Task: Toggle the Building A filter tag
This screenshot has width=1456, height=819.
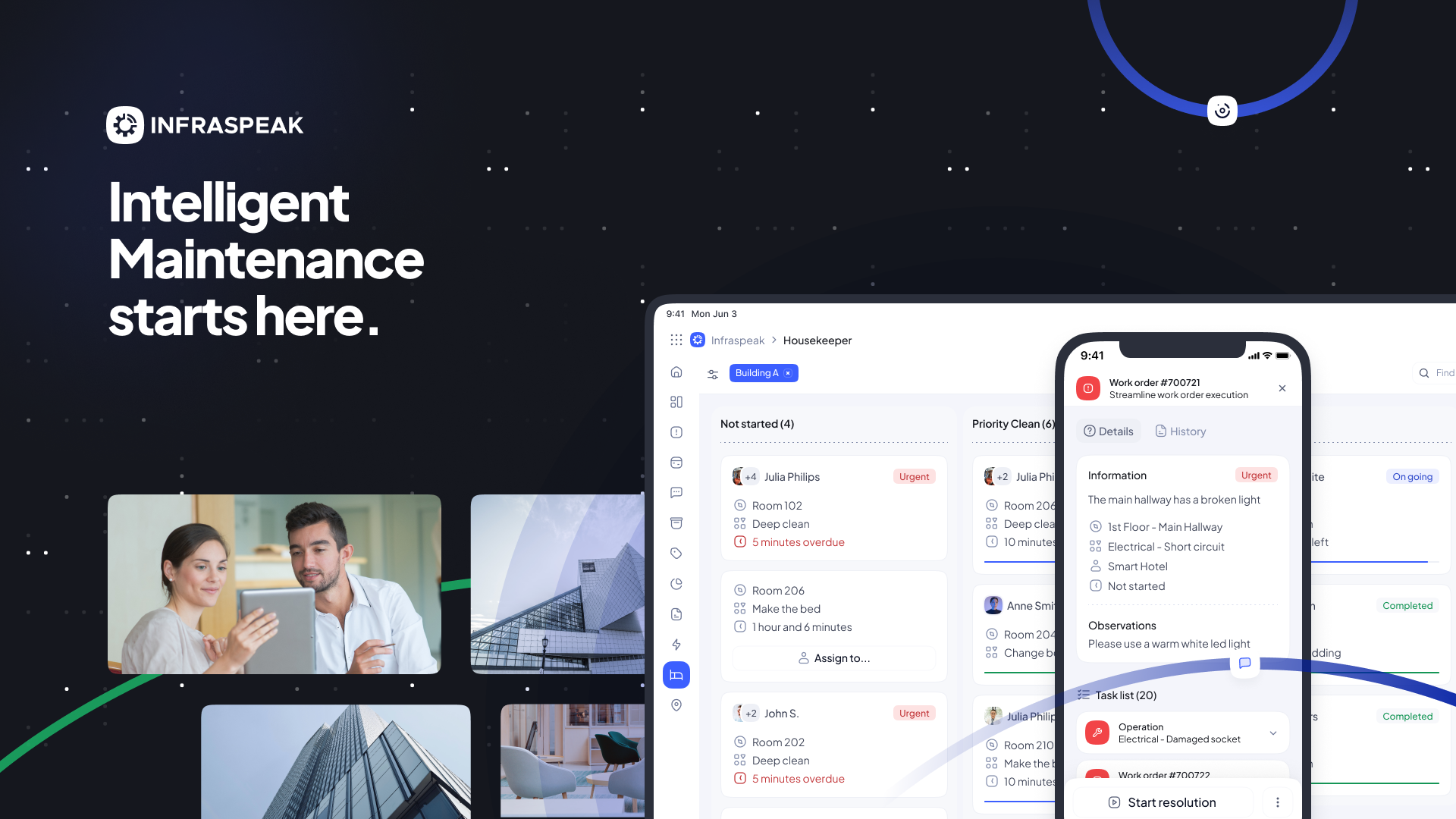Action: 789,372
